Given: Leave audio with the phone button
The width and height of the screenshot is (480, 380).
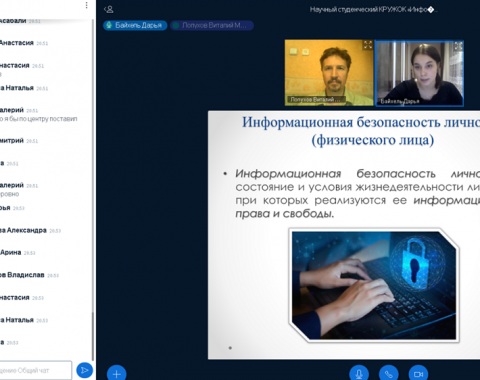Looking at the screenshot, I should point(389,374).
